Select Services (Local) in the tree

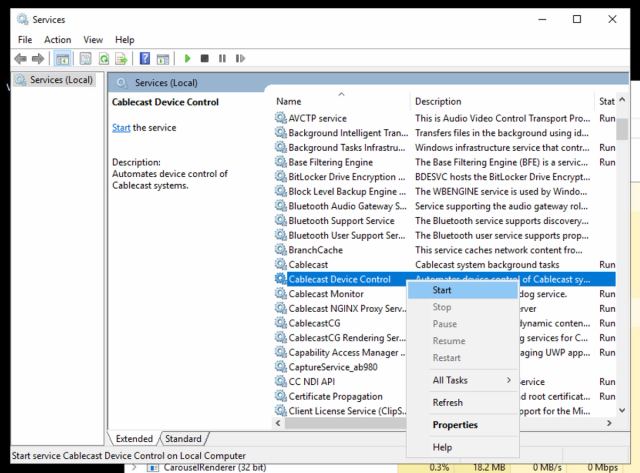point(61,80)
